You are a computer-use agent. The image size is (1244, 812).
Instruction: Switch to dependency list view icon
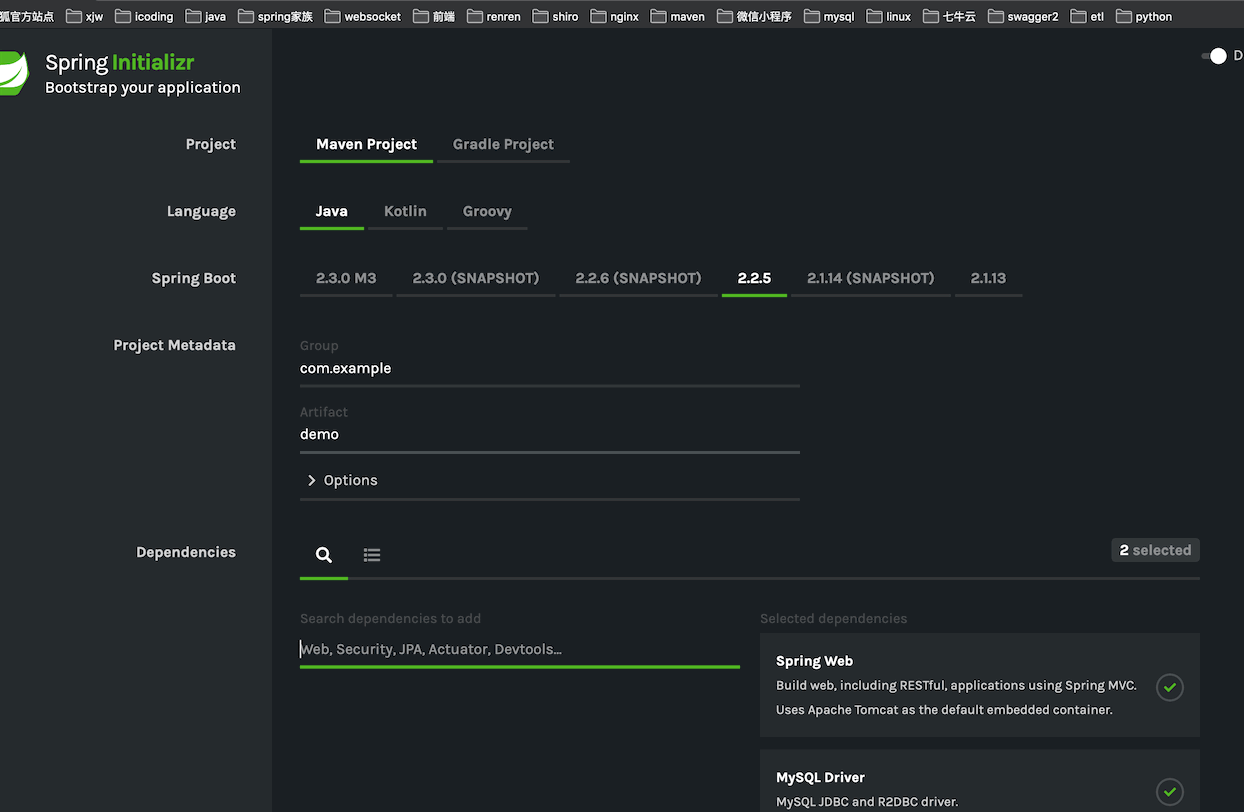372,555
